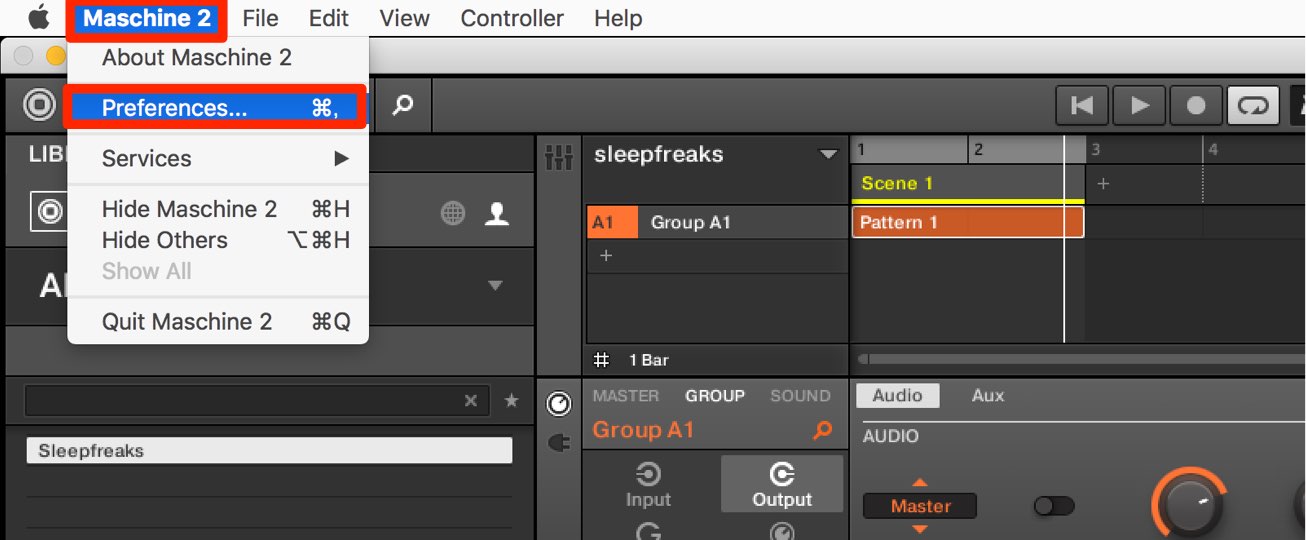Toggle the switch next to Master output
1306x540 pixels.
pos(1053,506)
